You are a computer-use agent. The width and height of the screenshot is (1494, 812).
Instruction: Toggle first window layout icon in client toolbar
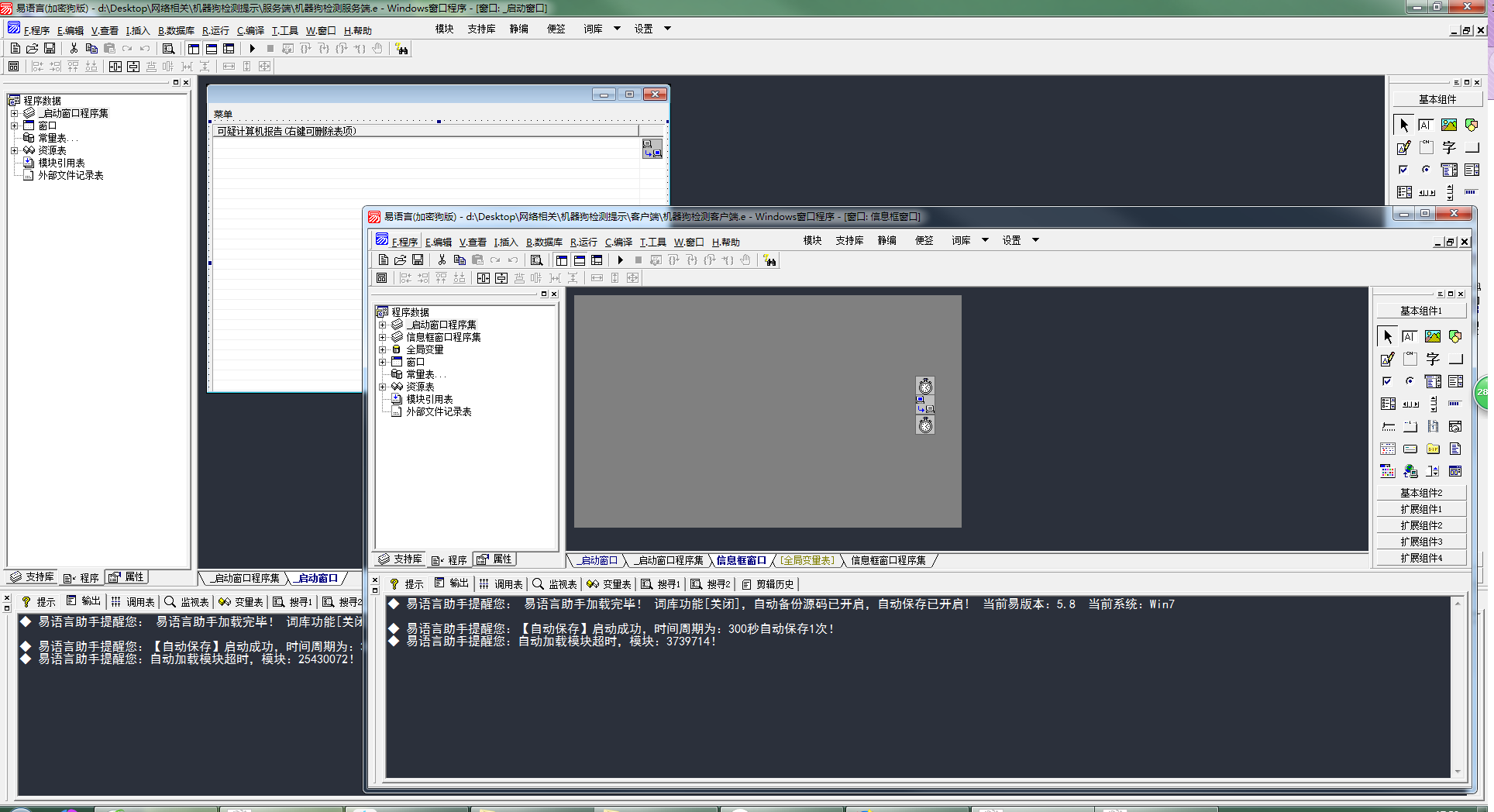(562, 260)
